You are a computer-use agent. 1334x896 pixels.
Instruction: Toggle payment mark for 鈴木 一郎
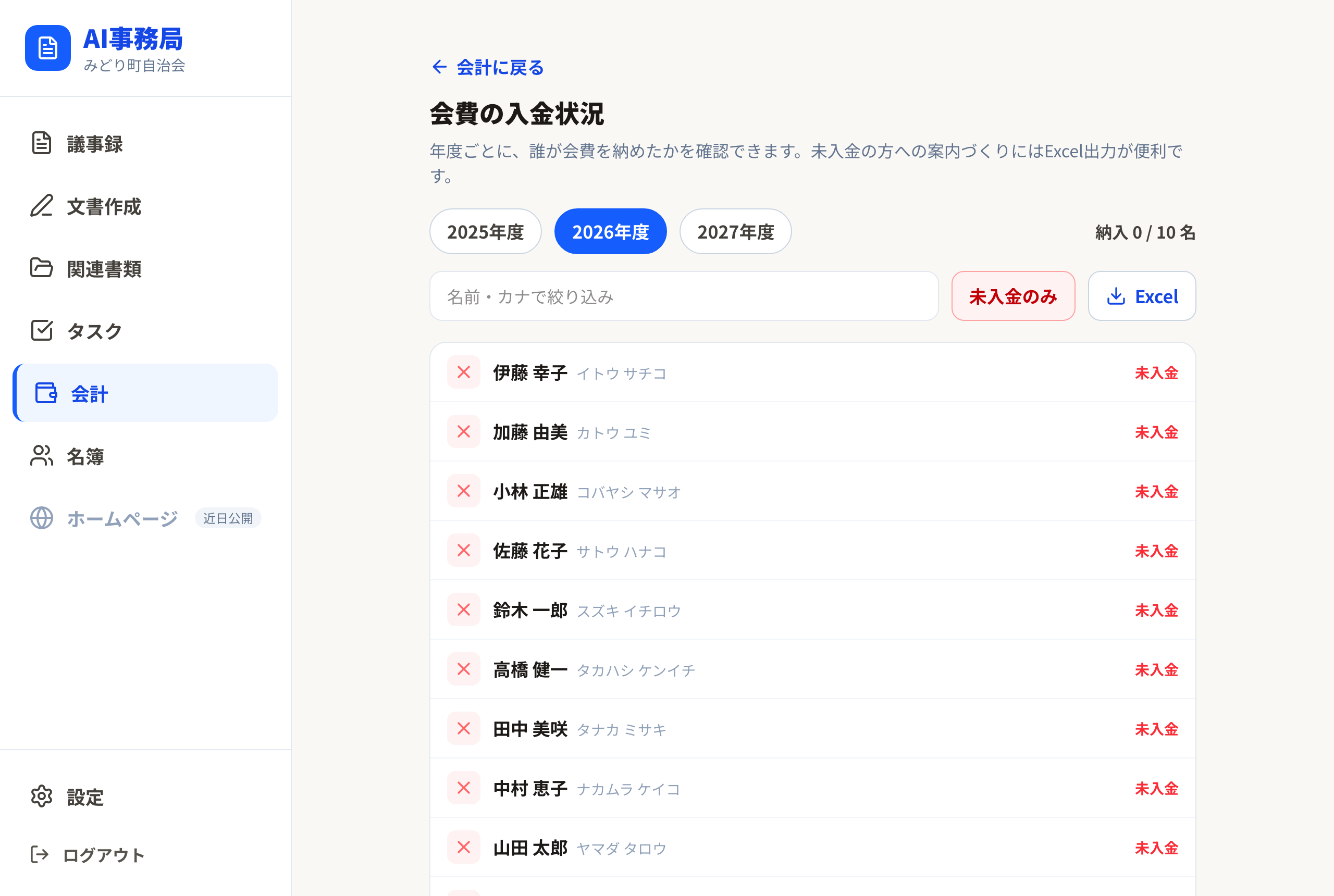[464, 609]
